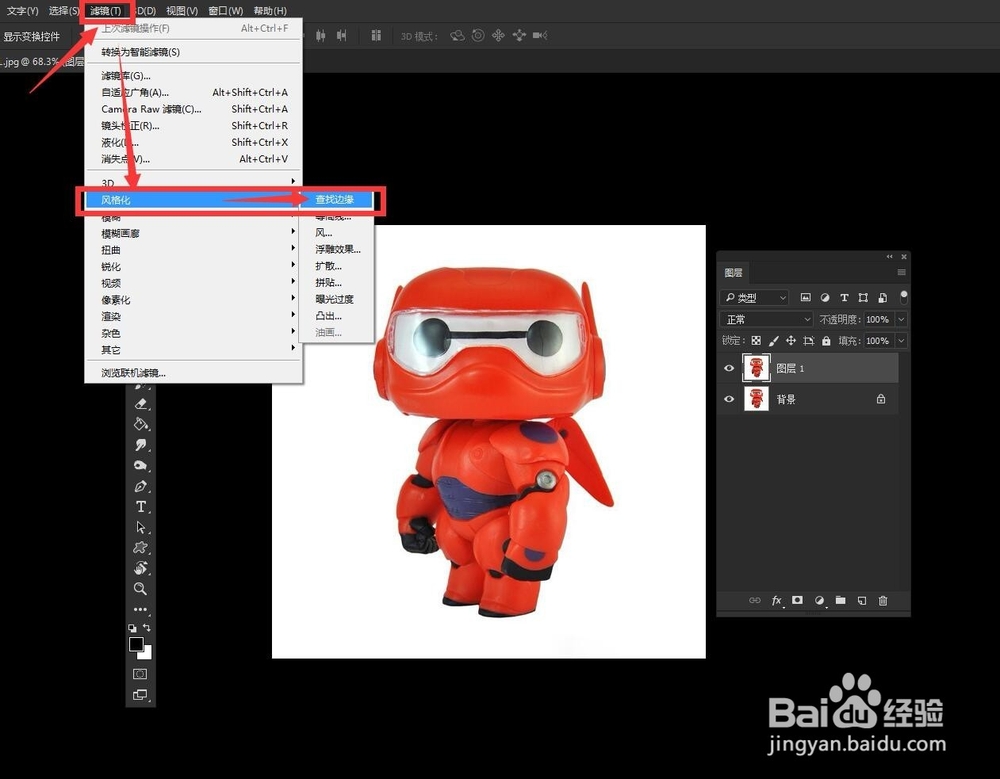Hide 背景 layer visibility eye
The height and width of the screenshot is (779, 1000).
(729, 399)
